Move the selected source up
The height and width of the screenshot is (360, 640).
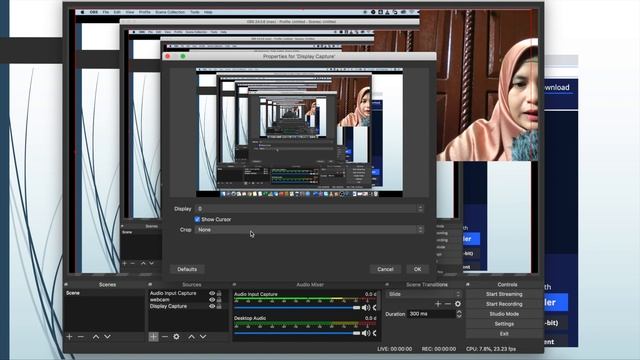point(191,337)
